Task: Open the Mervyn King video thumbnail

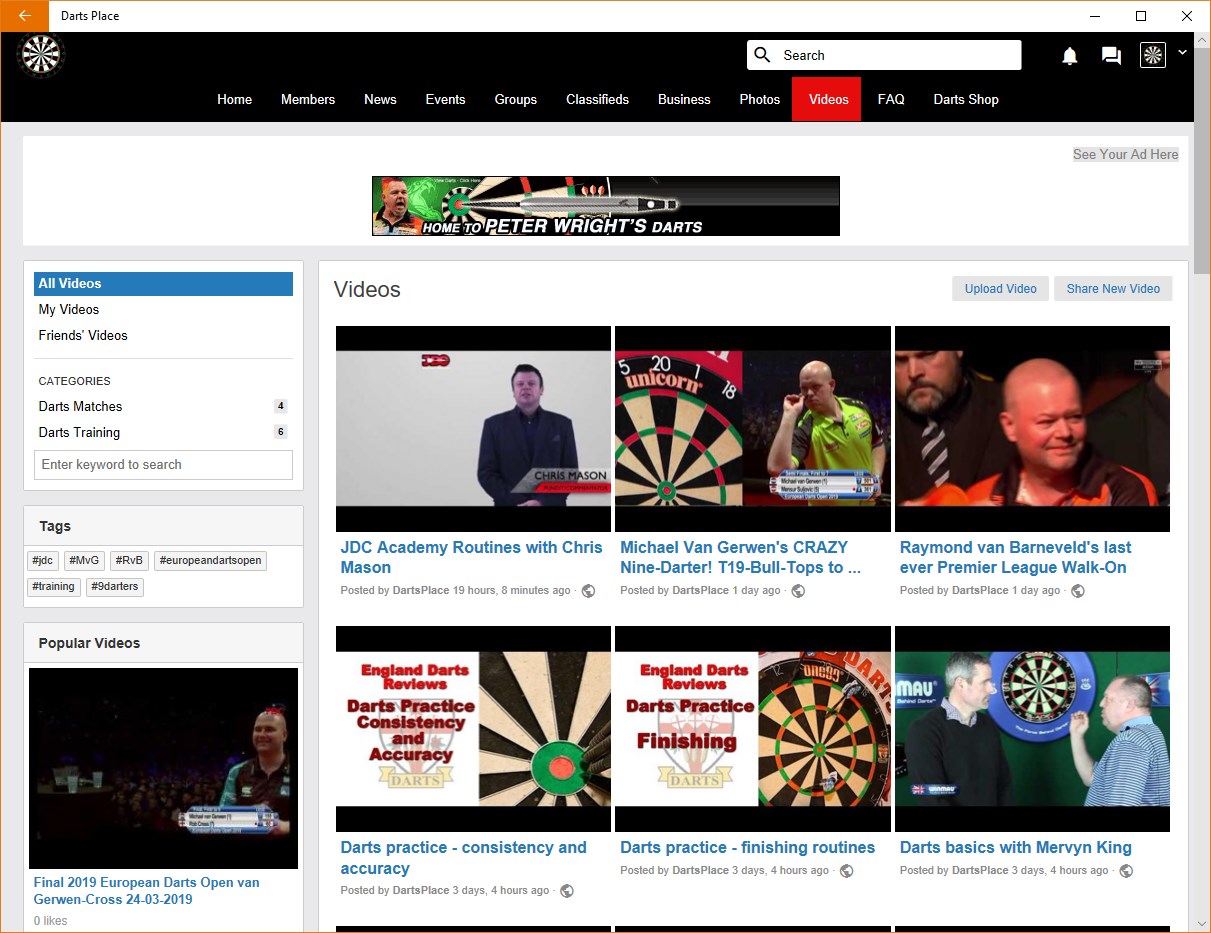Action: click(x=1032, y=729)
